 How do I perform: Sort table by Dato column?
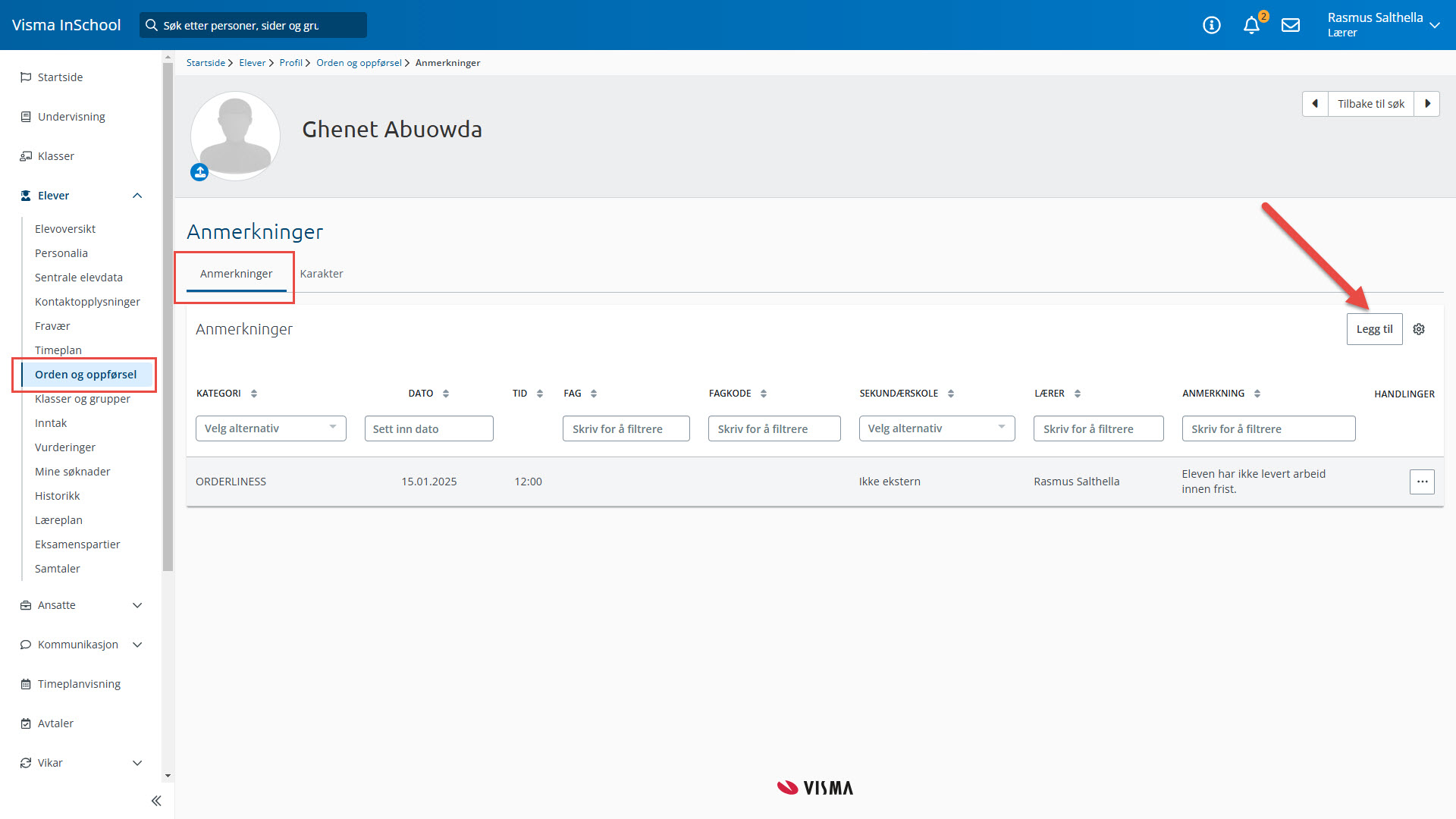pos(446,394)
